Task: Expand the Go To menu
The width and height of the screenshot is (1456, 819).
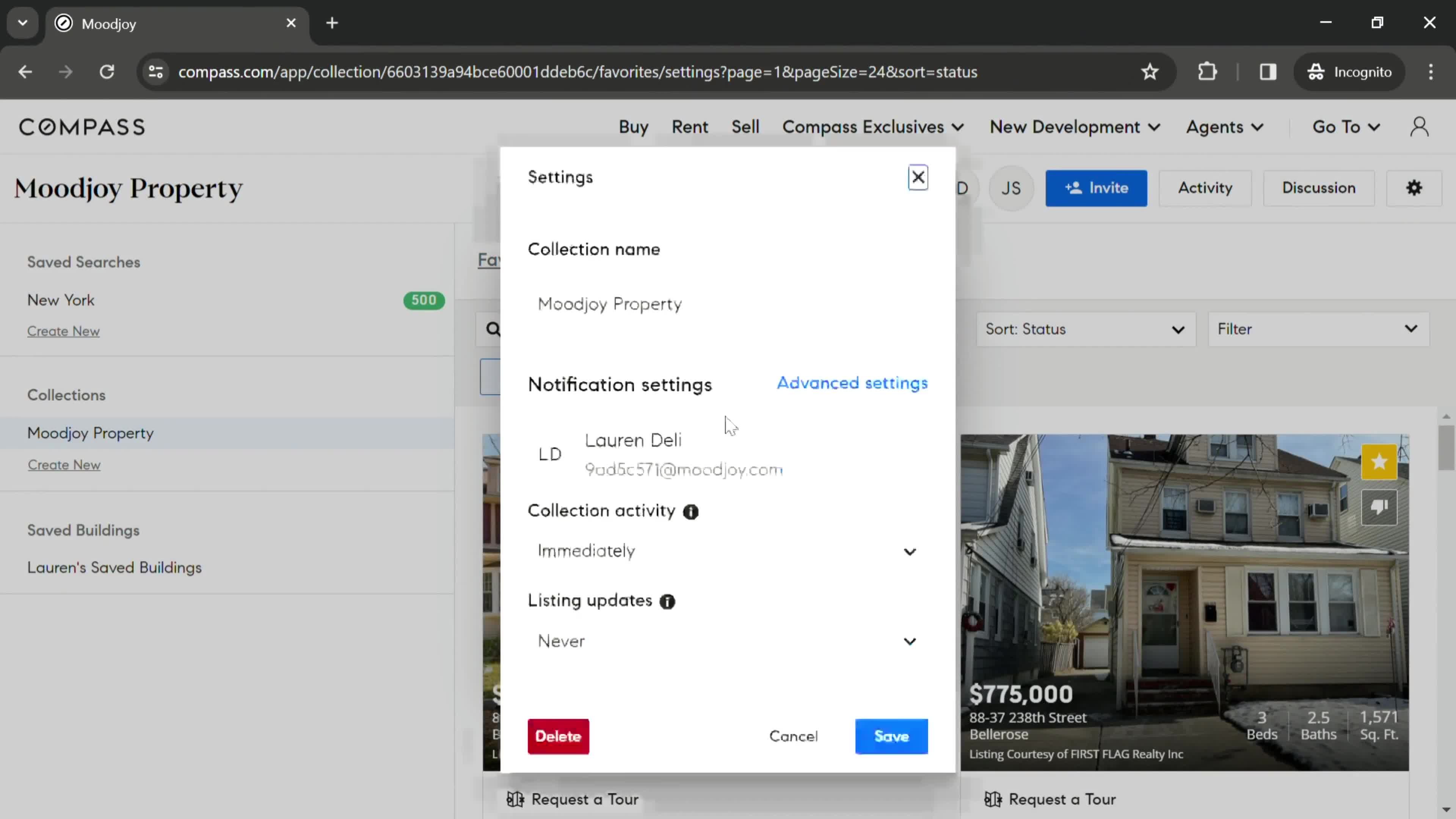Action: 1346,127
